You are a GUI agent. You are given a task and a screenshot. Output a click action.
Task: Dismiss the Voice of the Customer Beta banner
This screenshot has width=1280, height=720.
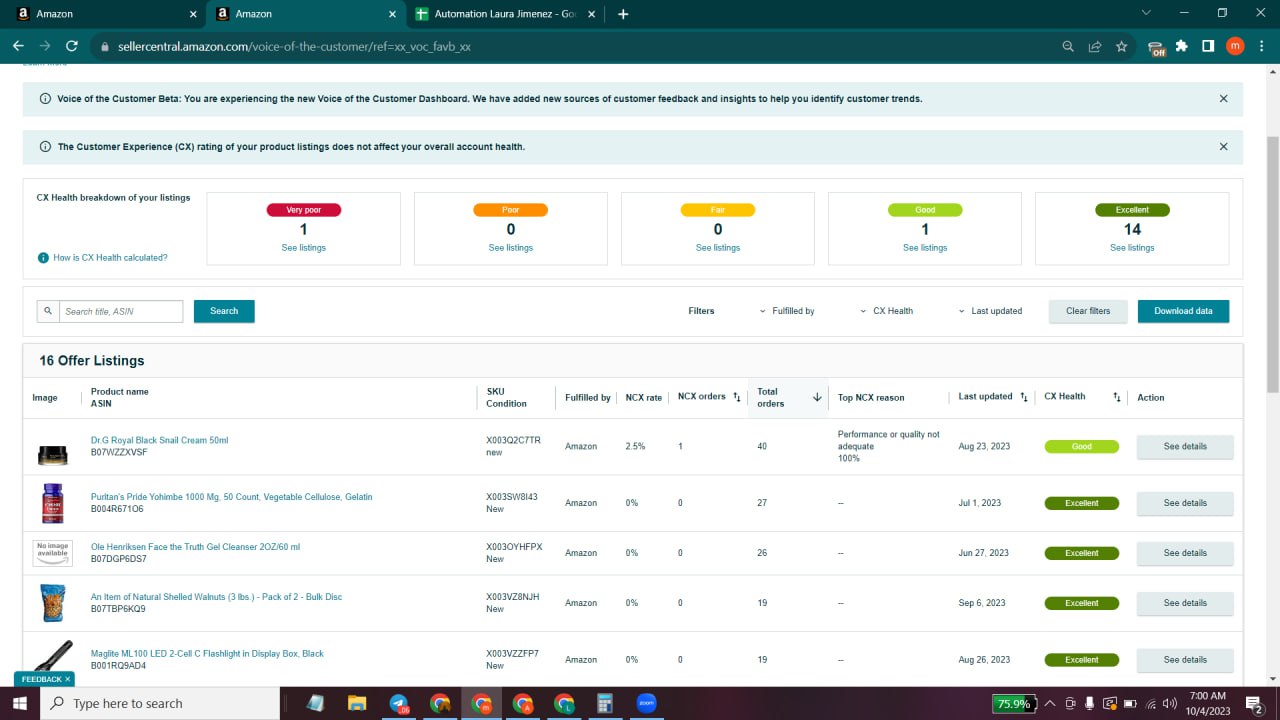pyautogui.click(x=1223, y=99)
